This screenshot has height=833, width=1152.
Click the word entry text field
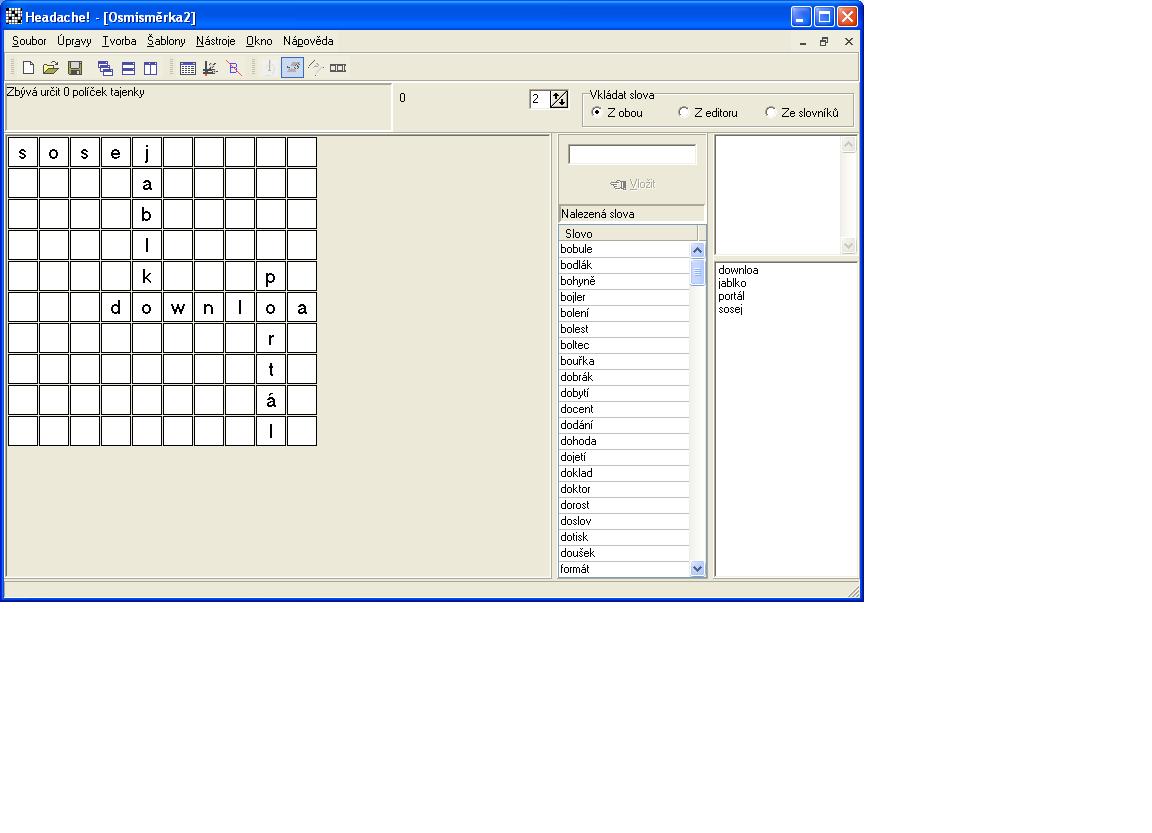coord(632,154)
